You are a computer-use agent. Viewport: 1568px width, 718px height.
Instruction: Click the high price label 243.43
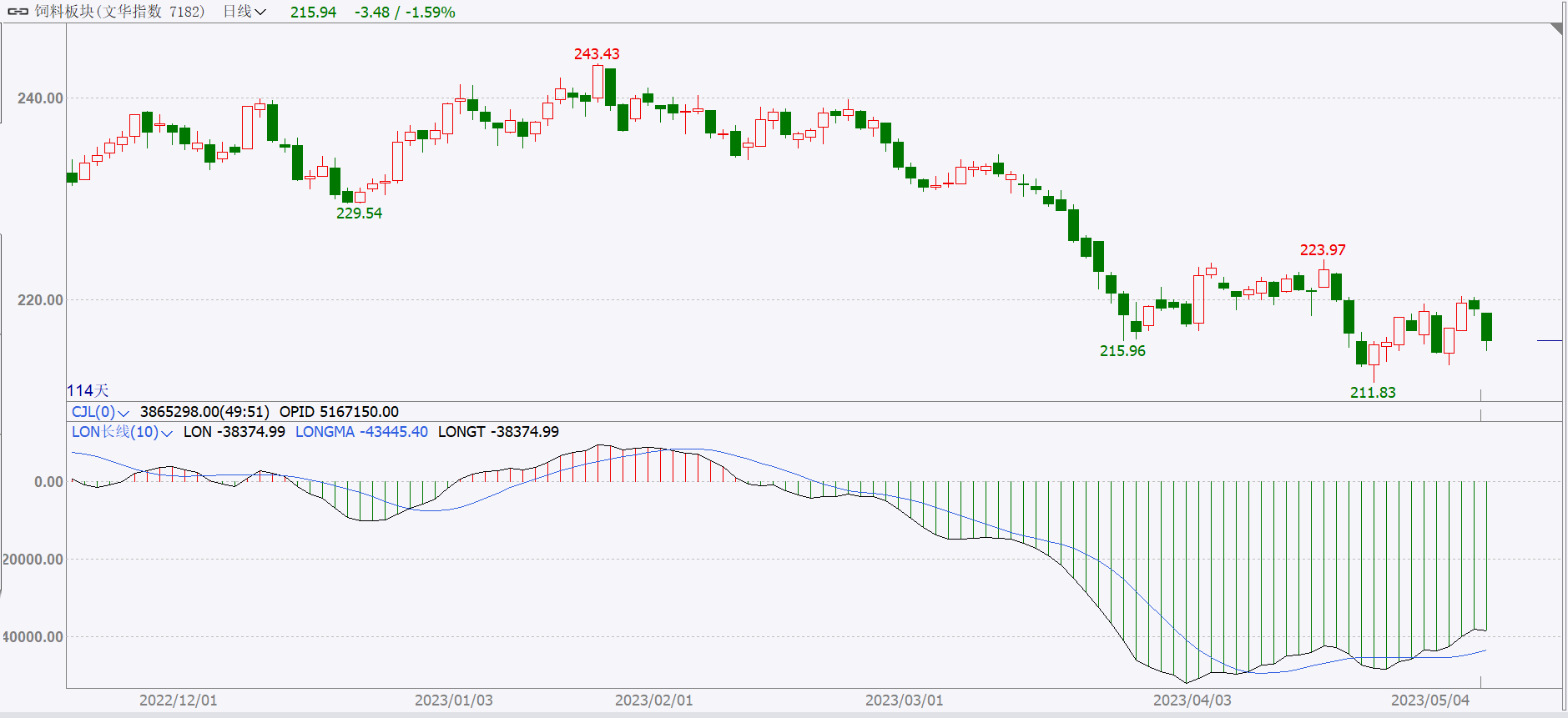click(597, 54)
